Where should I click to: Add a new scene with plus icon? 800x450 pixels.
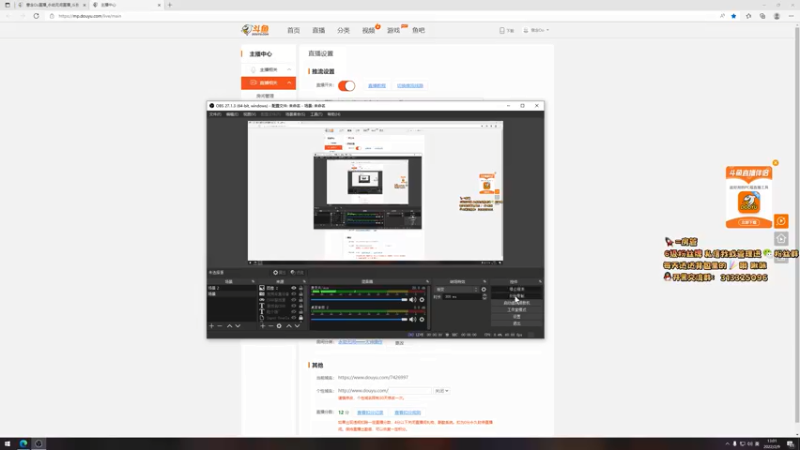[x=212, y=326]
